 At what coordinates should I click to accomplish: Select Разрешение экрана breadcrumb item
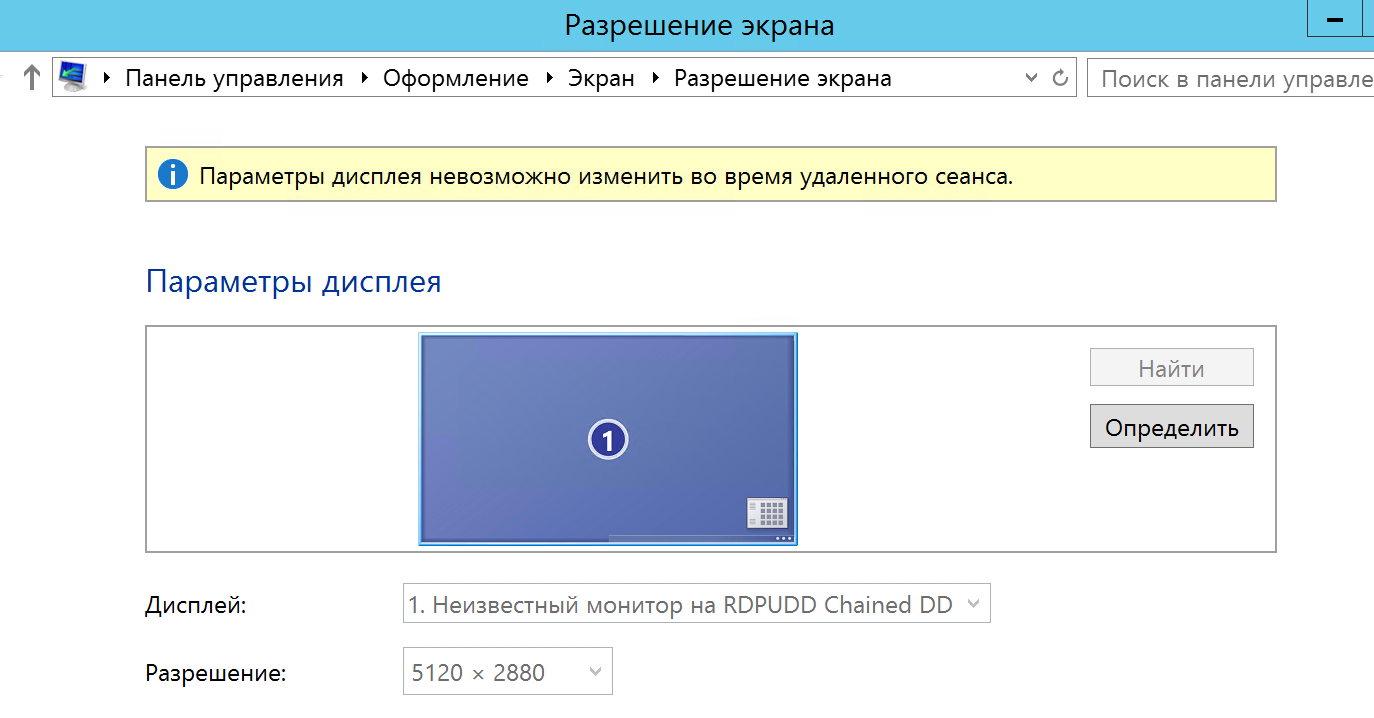coord(782,78)
